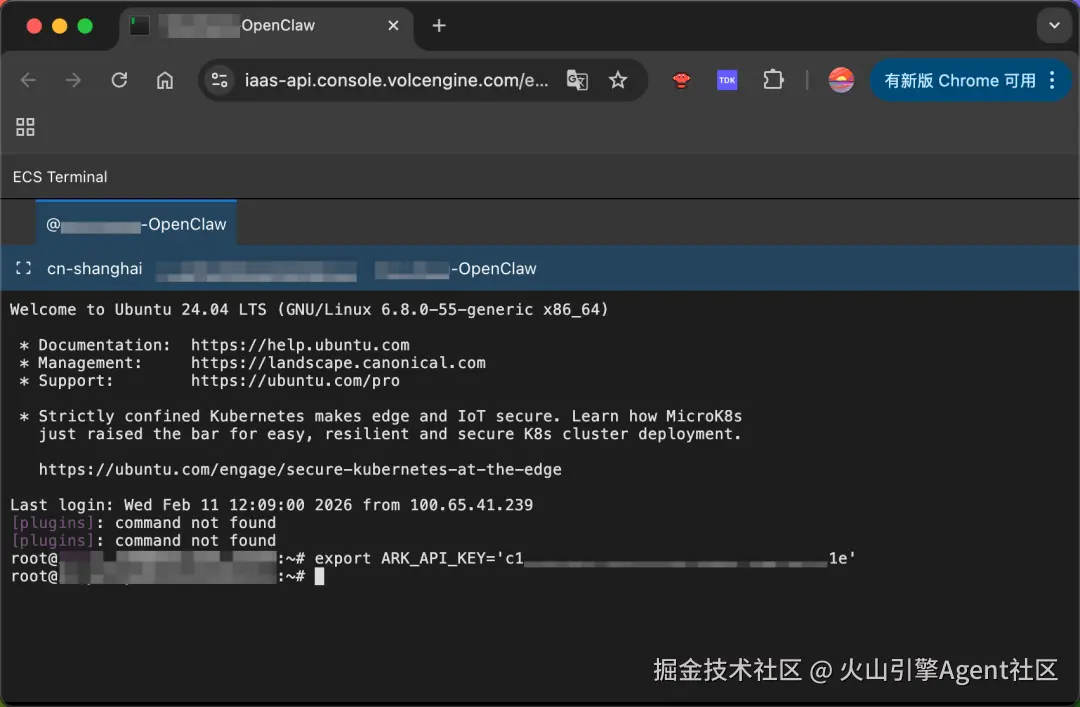The width and height of the screenshot is (1080, 707).
Task: Open site information icon in address bar
Action: click(220, 81)
